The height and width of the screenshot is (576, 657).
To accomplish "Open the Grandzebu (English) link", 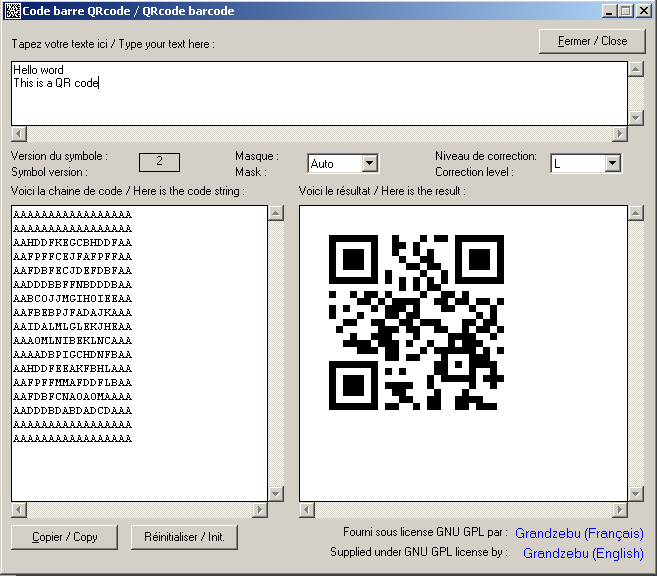I will (583, 552).
